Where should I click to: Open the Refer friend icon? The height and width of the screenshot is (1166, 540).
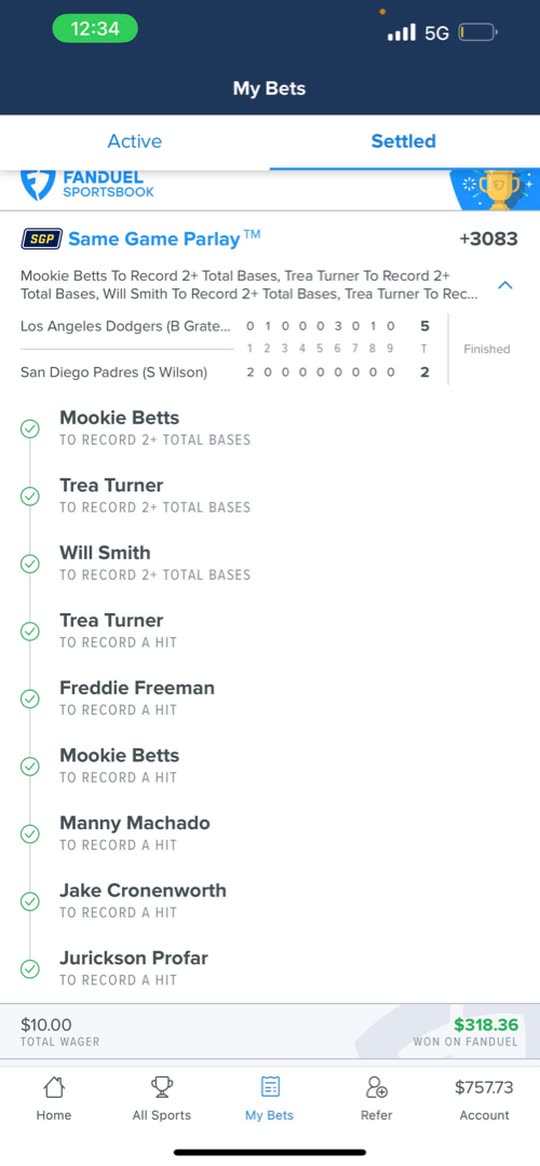376,1088
